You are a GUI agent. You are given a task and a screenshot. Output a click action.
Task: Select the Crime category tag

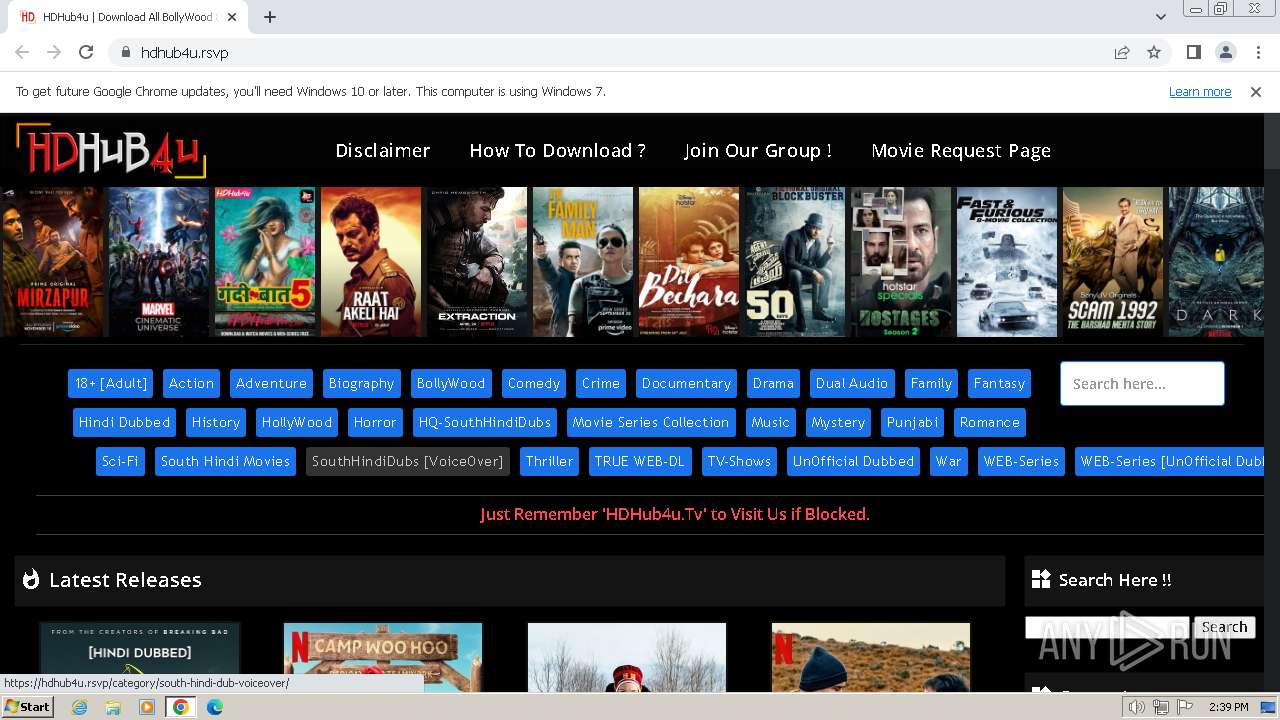point(601,383)
